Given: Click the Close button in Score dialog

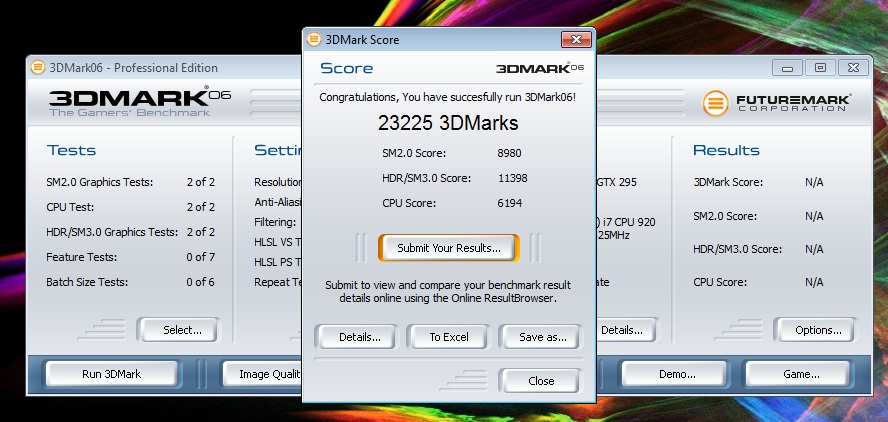Looking at the screenshot, I should tap(541, 381).
